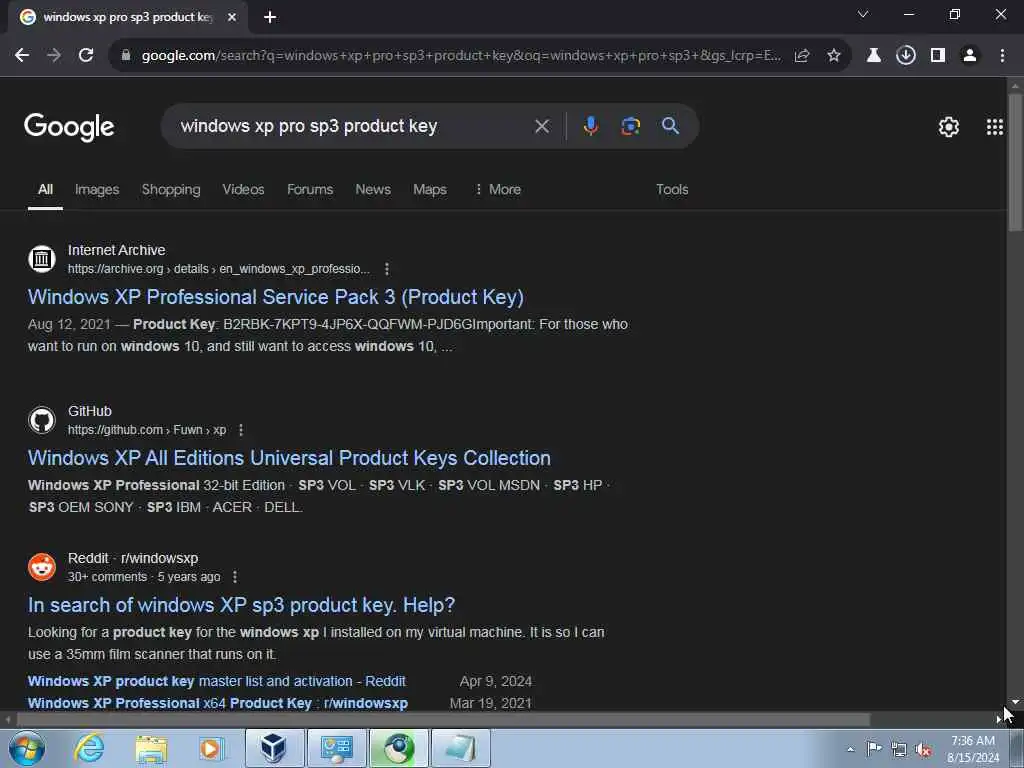Open File Explorer folder on taskbar
This screenshot has height=768, width=1024.
(x=152, y=748)
